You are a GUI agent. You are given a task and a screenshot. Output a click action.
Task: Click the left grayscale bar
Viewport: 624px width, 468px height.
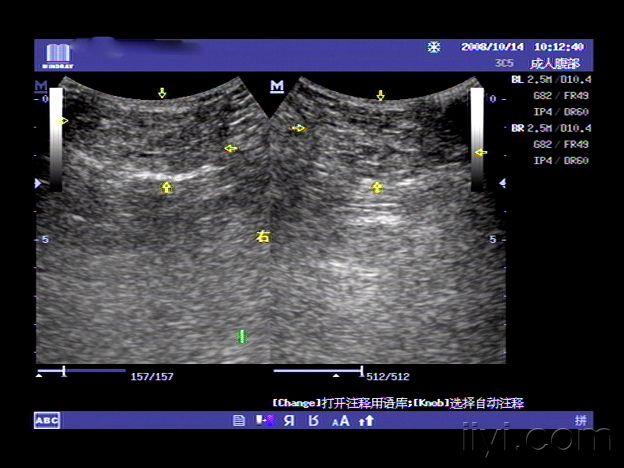click(56, 139)
